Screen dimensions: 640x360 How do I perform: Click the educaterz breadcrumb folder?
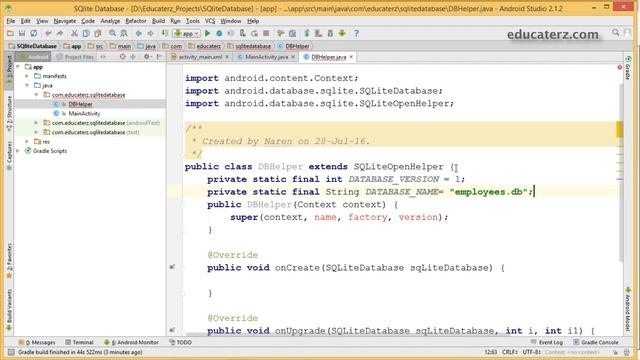point(205,46)
